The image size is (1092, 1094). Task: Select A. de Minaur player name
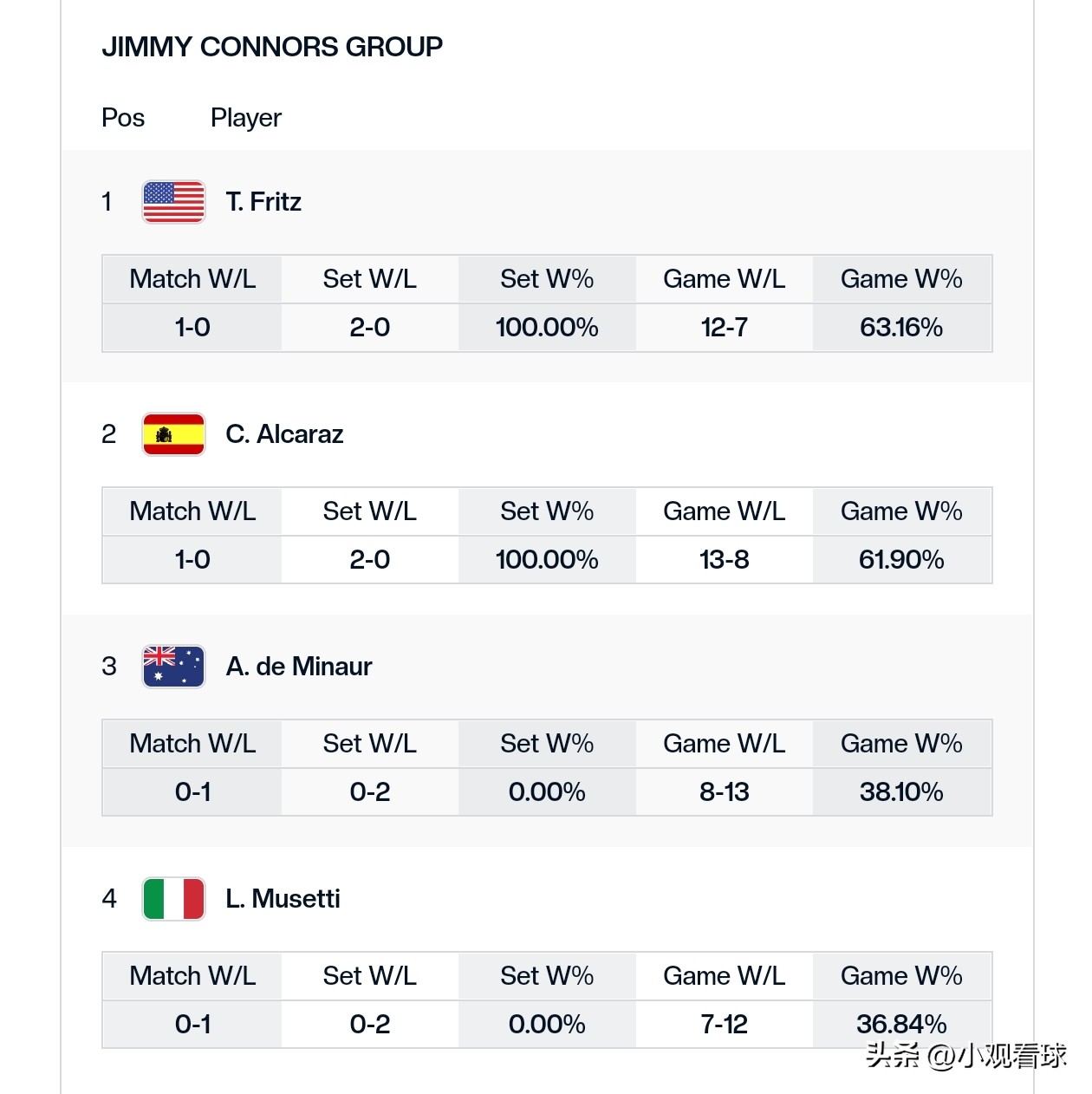[299, 667]
